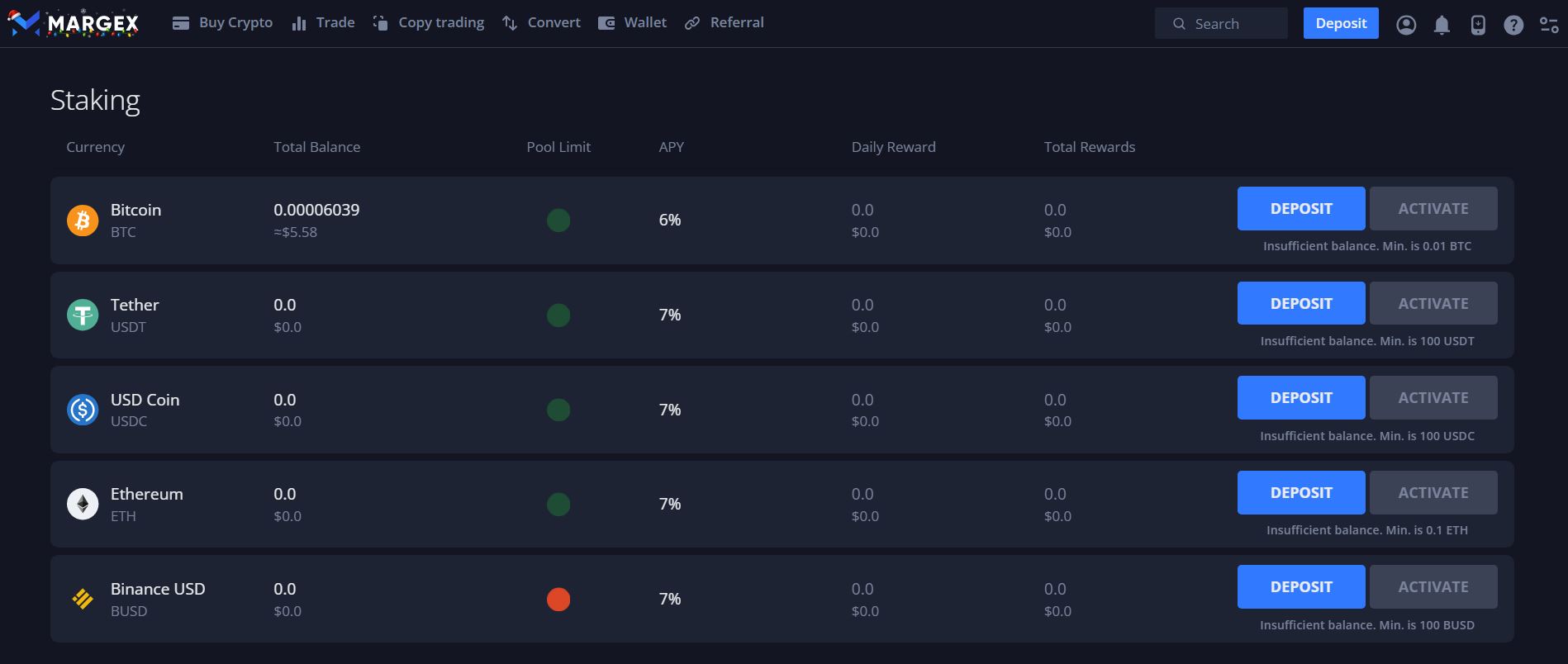Click the USDT ticker label
Image resolution: width=1568 pixels, height=664 pixels.
click(x=128, y=327)
